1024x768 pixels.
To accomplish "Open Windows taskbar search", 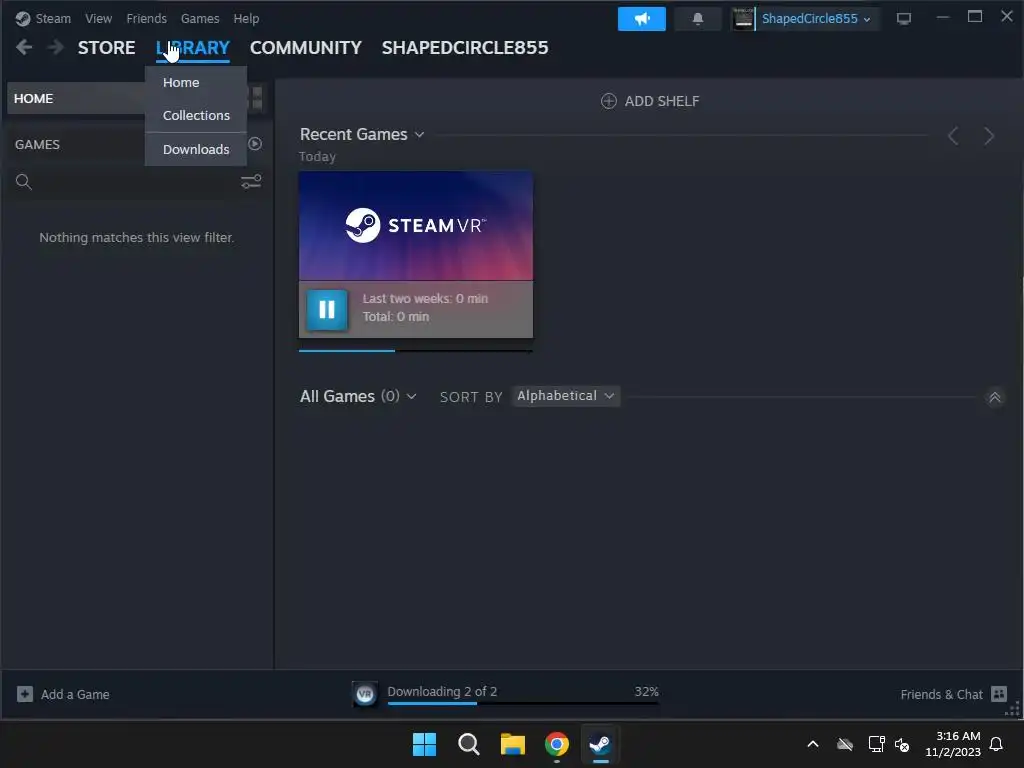I will 468,744.
